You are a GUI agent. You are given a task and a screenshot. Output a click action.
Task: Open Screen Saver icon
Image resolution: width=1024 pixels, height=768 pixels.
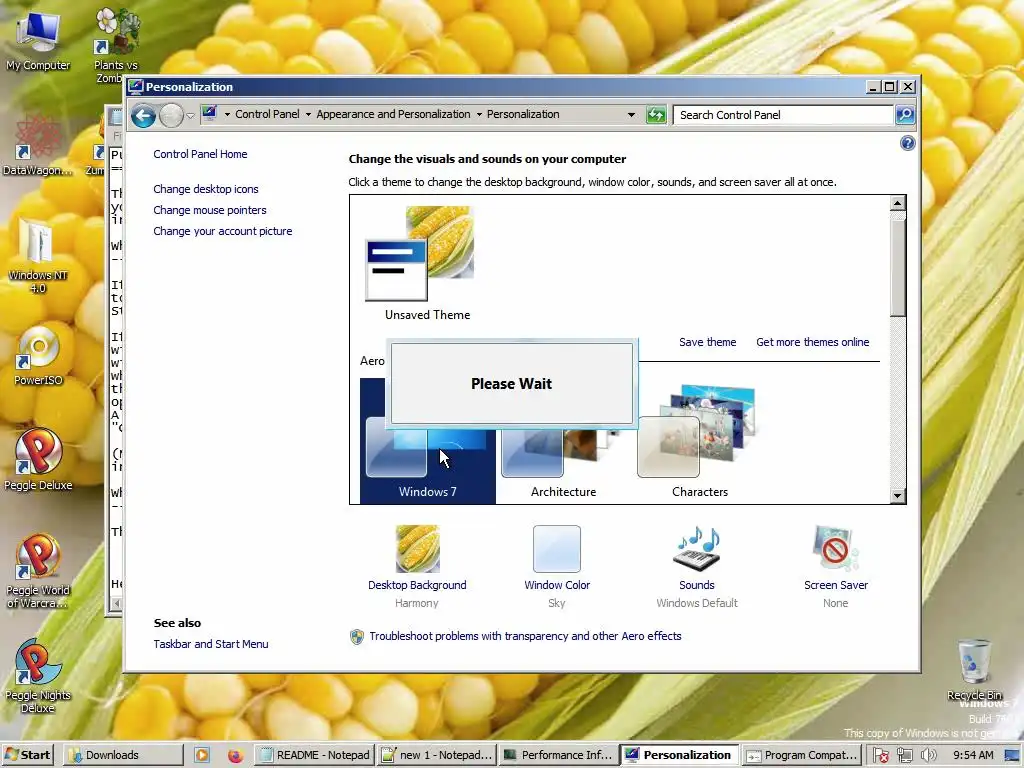click(x=835, y=549)
